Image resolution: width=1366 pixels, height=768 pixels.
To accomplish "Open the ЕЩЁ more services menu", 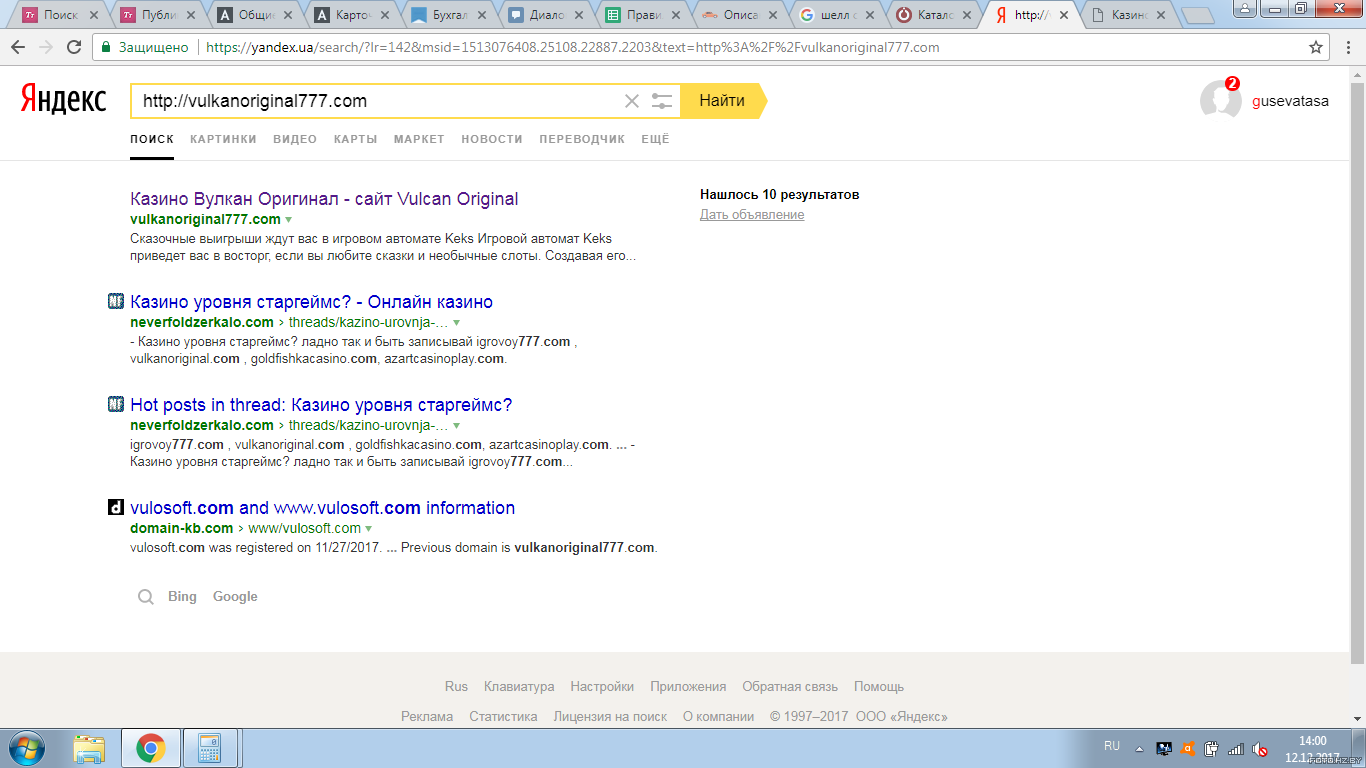I will pos(655,139).
